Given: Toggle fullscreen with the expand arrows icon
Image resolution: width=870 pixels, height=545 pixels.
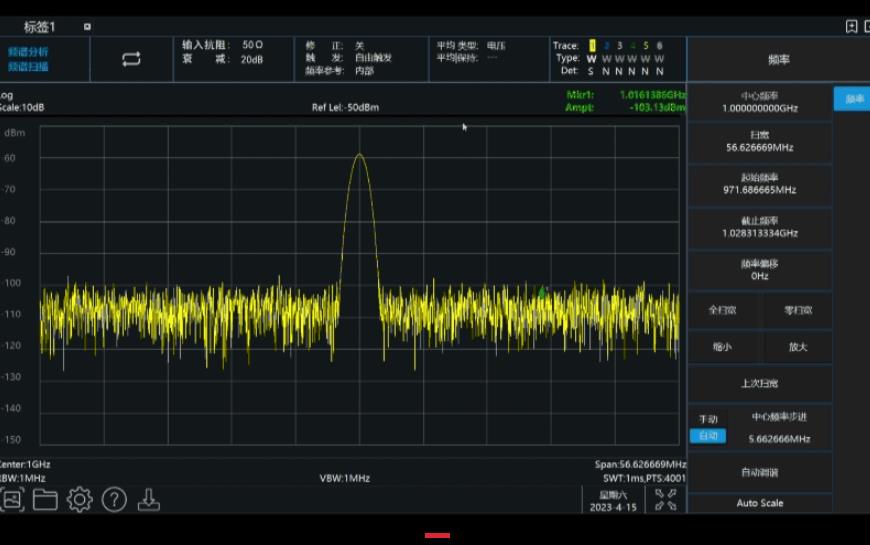Looking at the screenshot, I should pos(665,499).
